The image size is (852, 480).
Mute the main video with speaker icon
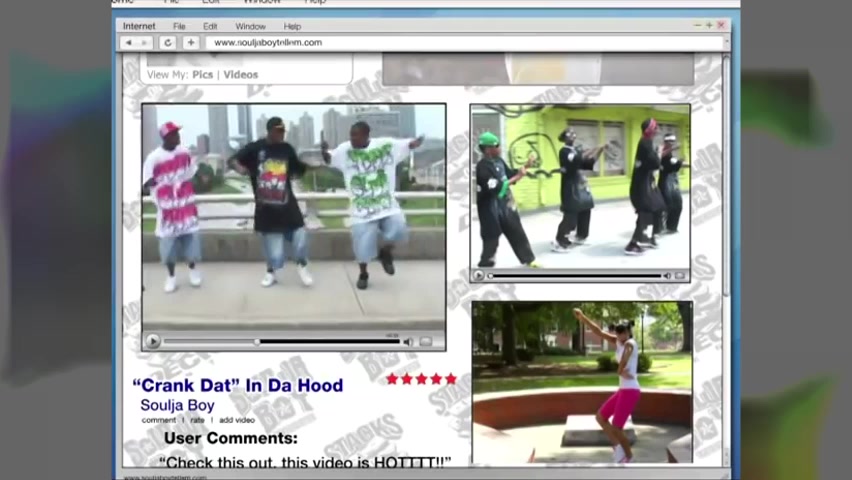coord(408,341)
